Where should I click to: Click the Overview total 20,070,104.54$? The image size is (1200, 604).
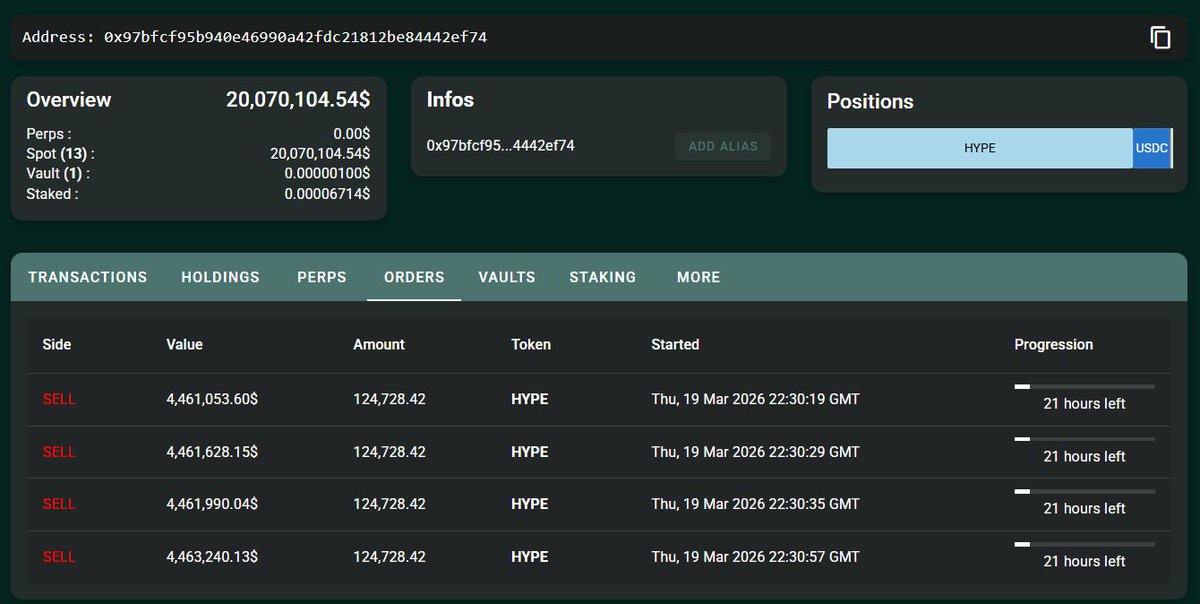coord(298,100)
